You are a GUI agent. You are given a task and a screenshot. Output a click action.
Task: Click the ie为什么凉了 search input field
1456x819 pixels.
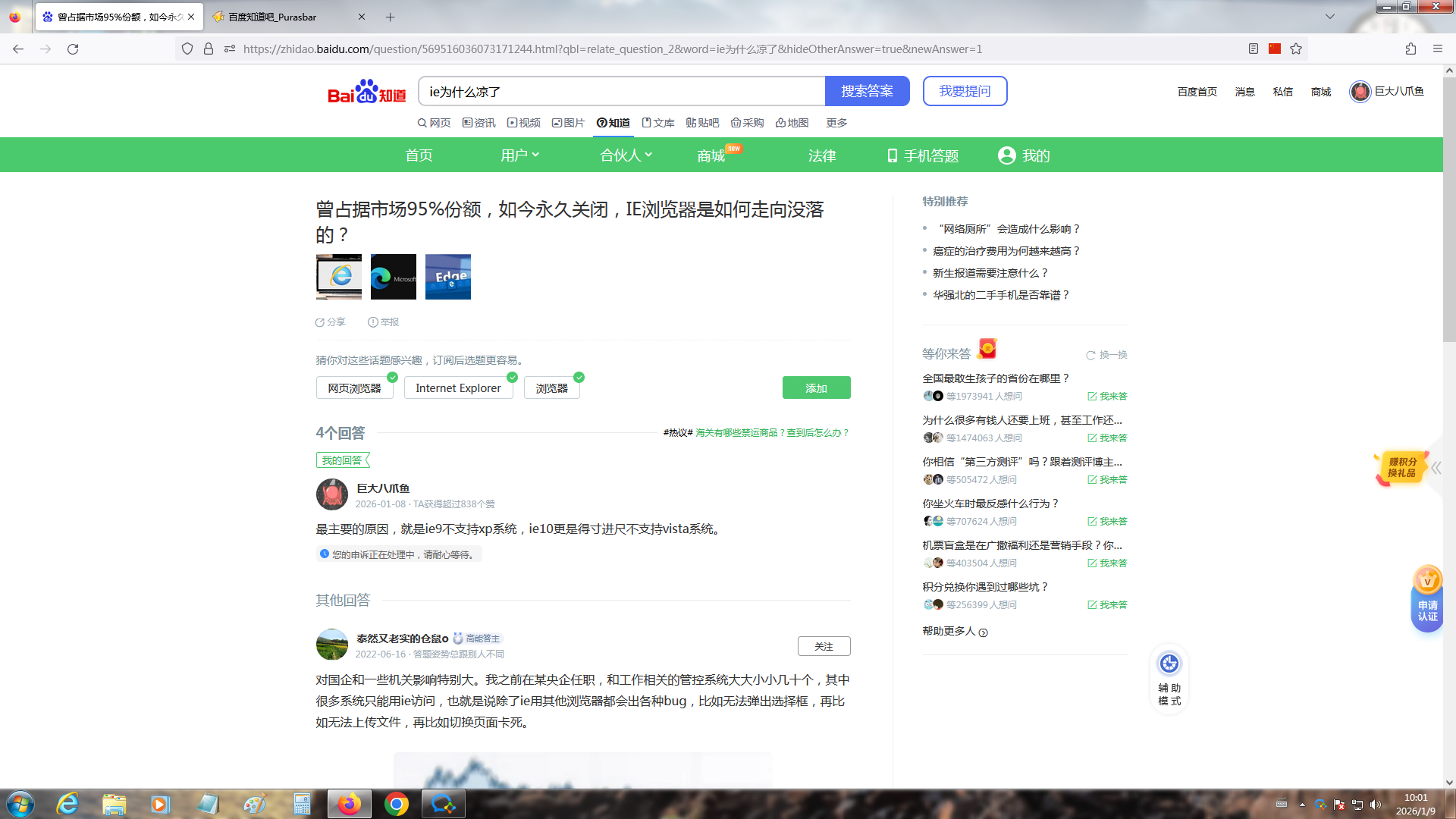622,92
